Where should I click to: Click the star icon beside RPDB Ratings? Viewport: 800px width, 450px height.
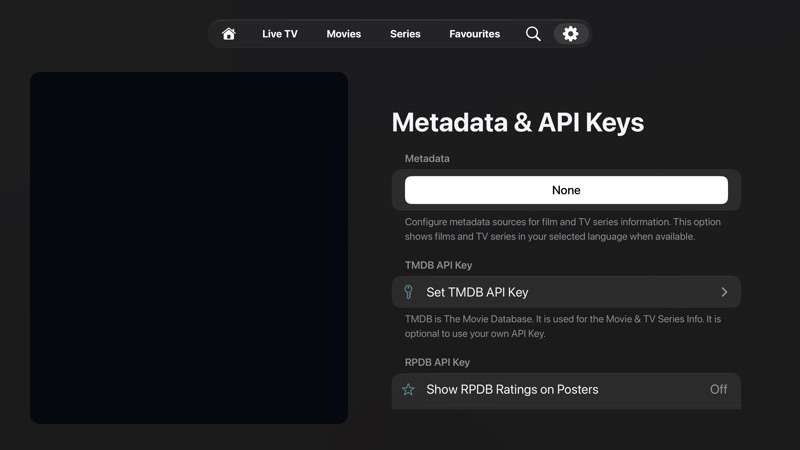(408, 390)
